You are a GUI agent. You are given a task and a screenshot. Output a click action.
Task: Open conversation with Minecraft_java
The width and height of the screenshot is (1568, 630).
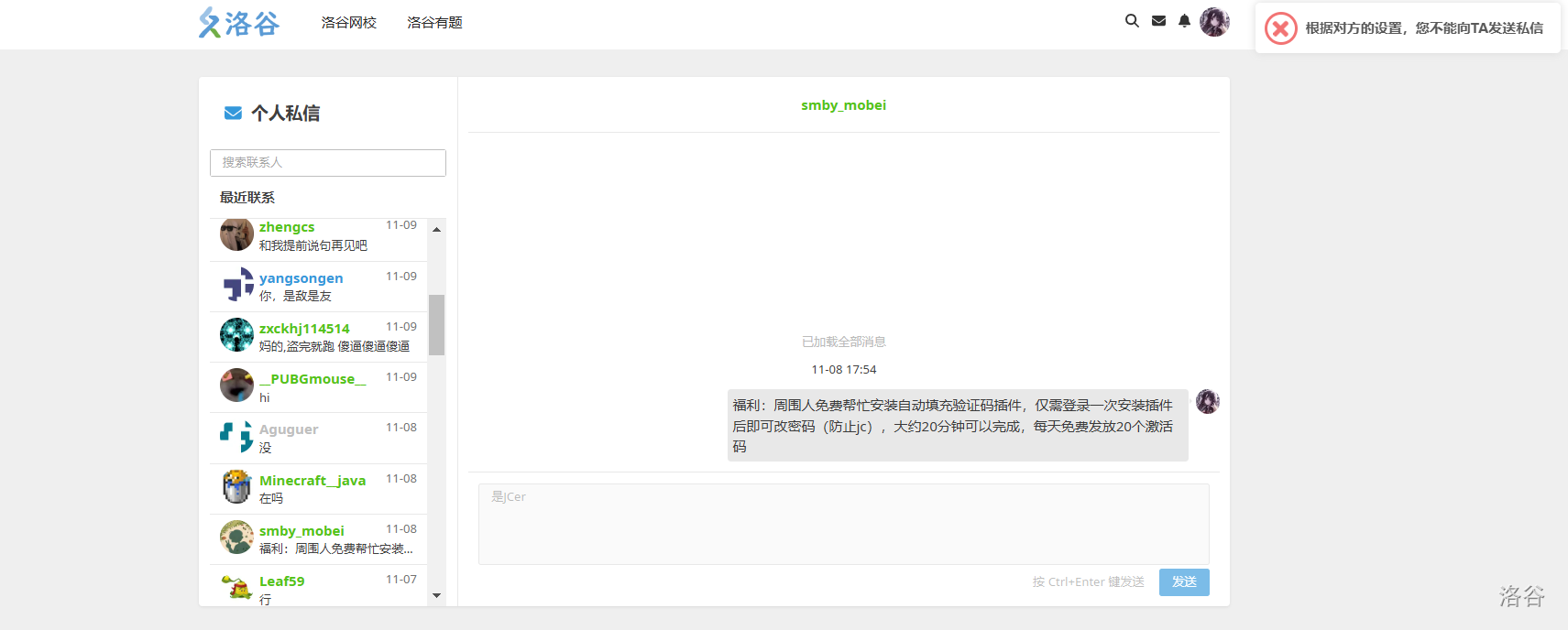point(319,489)
